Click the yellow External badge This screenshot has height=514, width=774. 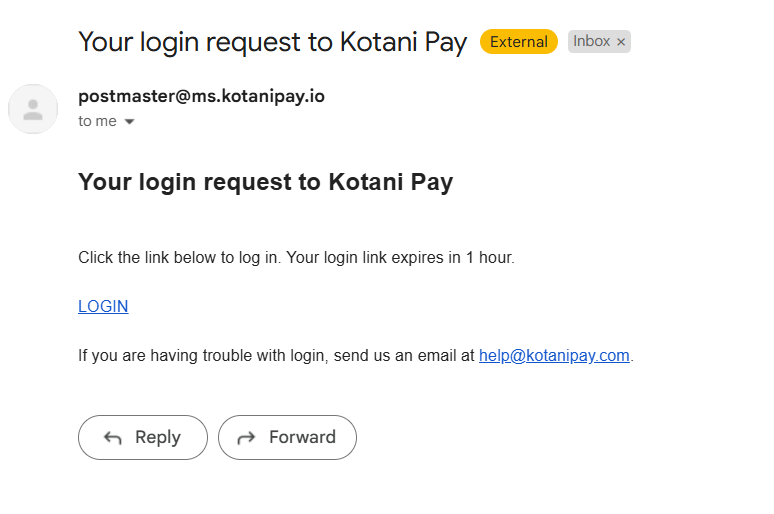[x=519, y=41]
